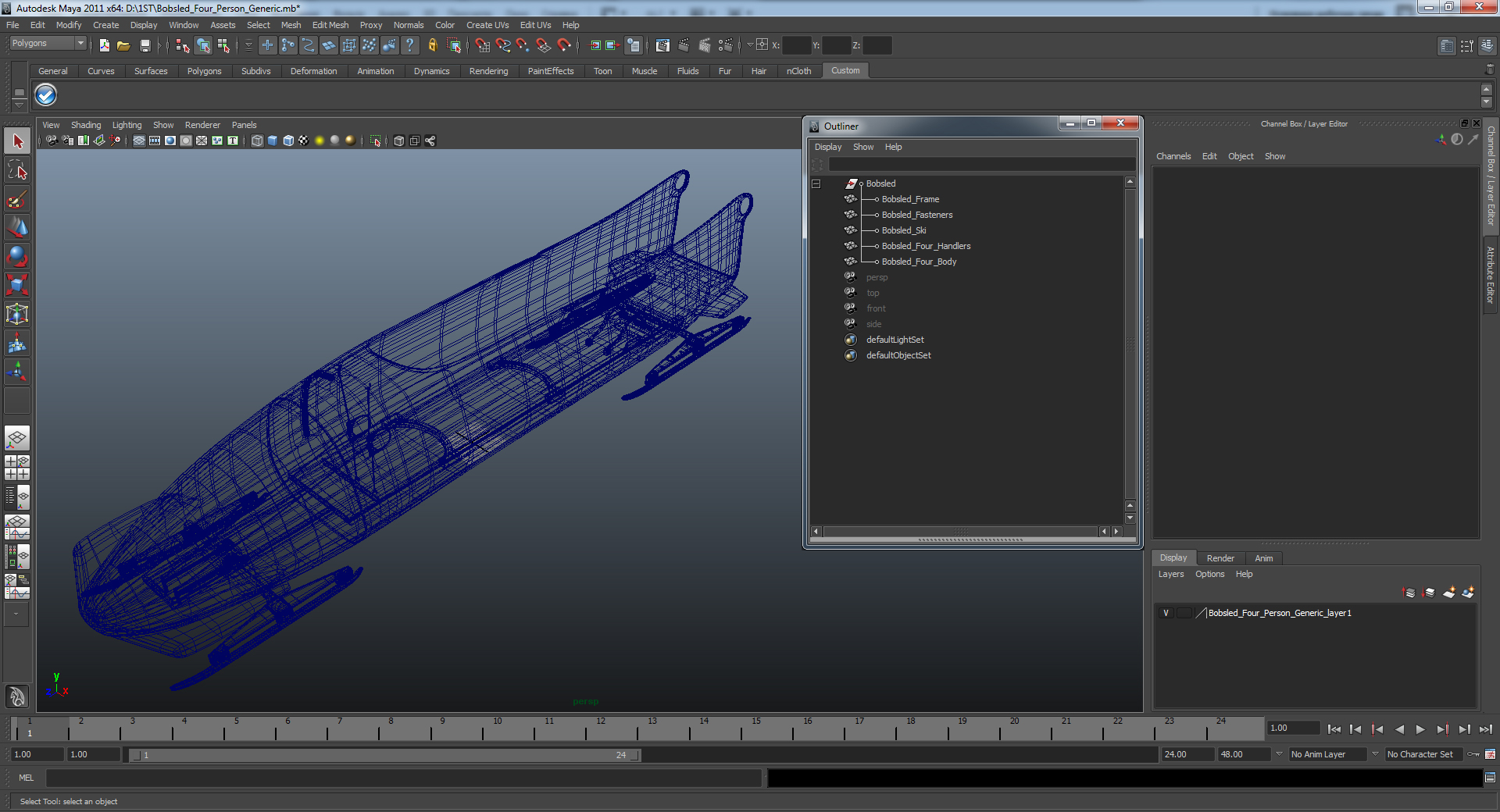Activate the Scale tool cube icon
This screenshot has width=1500, height=812.
click(17, 286)
